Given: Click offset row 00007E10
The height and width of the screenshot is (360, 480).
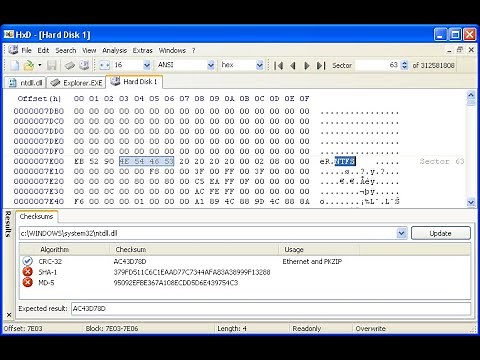Looking at the screenshot, I should click(x=39, y=171).
